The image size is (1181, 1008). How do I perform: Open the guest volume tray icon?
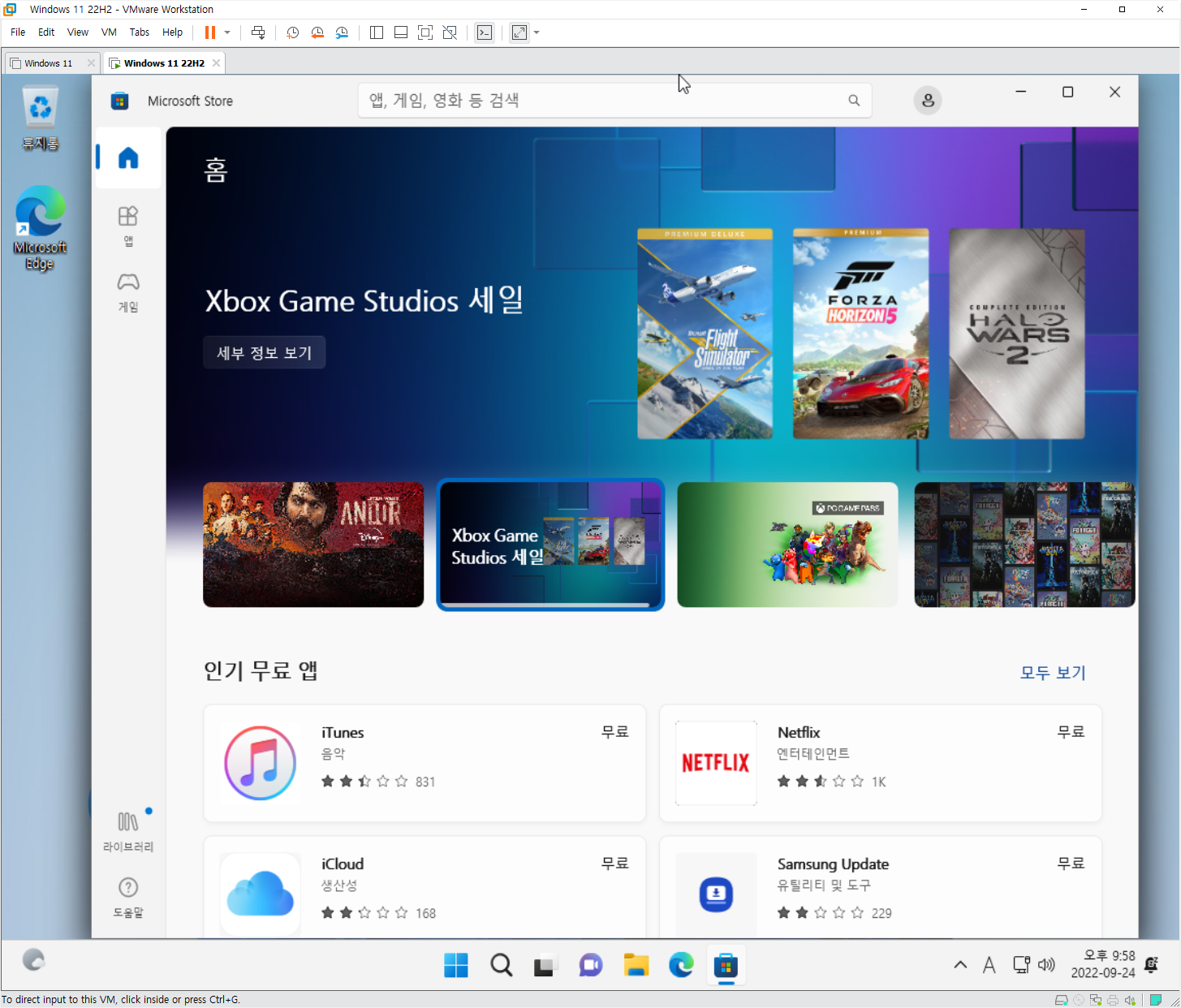pos(1046,965)
